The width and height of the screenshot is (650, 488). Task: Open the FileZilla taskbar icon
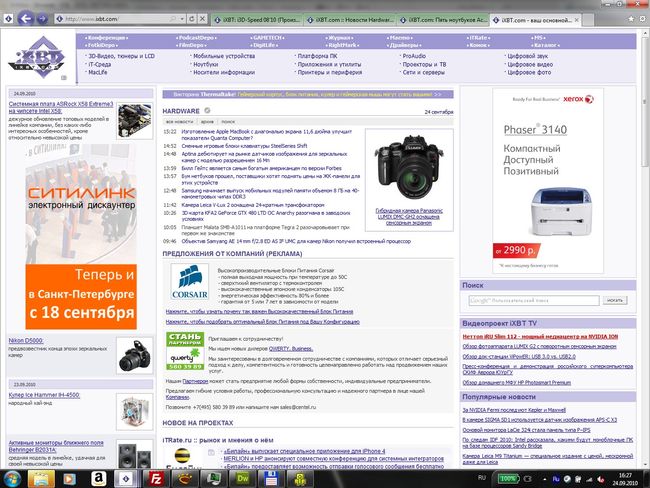[156, 479]
